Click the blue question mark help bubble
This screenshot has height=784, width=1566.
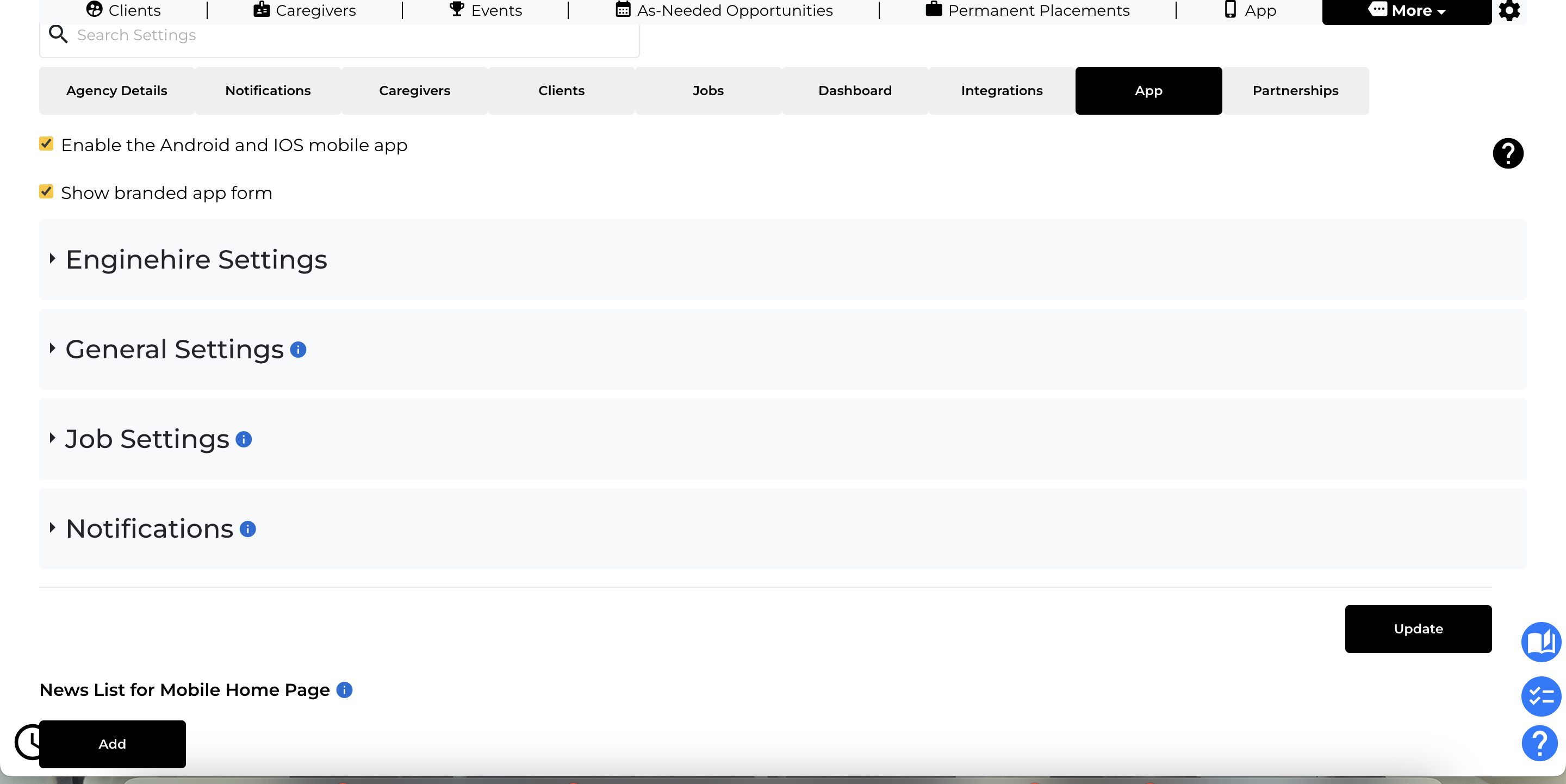pos(1540,743)
